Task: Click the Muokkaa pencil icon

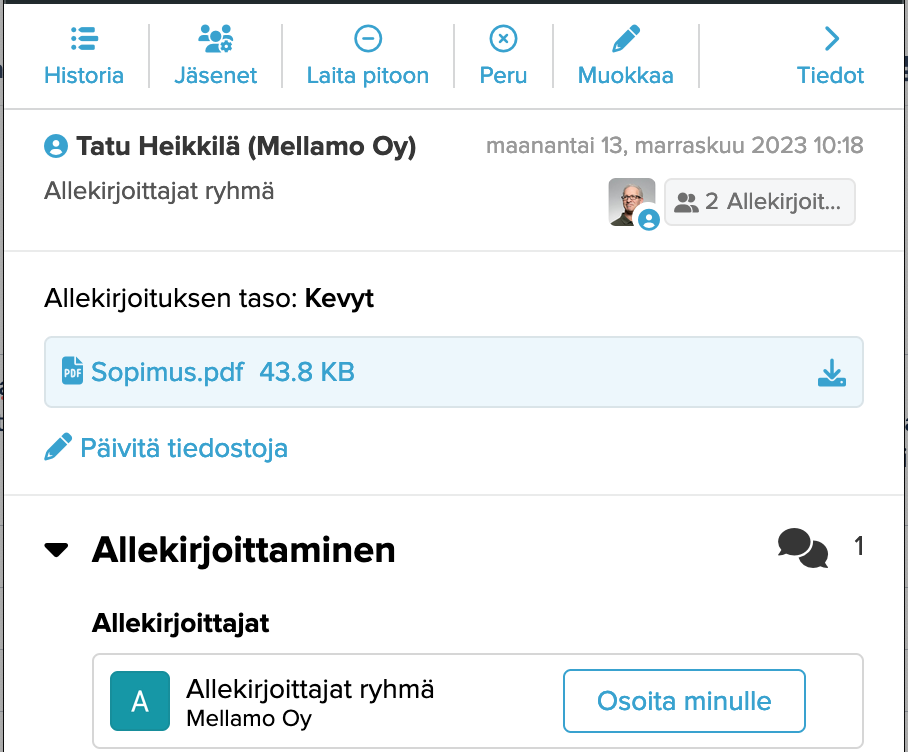Action: (626, 39)
